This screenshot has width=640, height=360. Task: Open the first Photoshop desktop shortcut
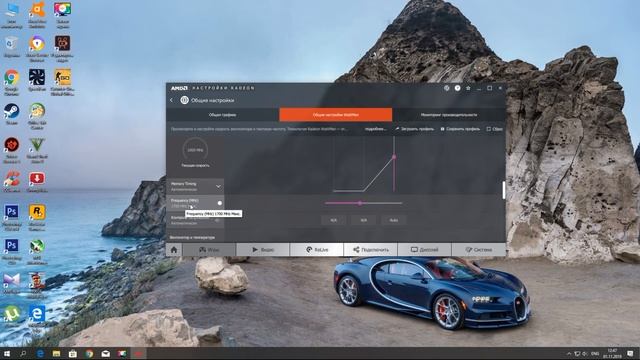[11, 217]
